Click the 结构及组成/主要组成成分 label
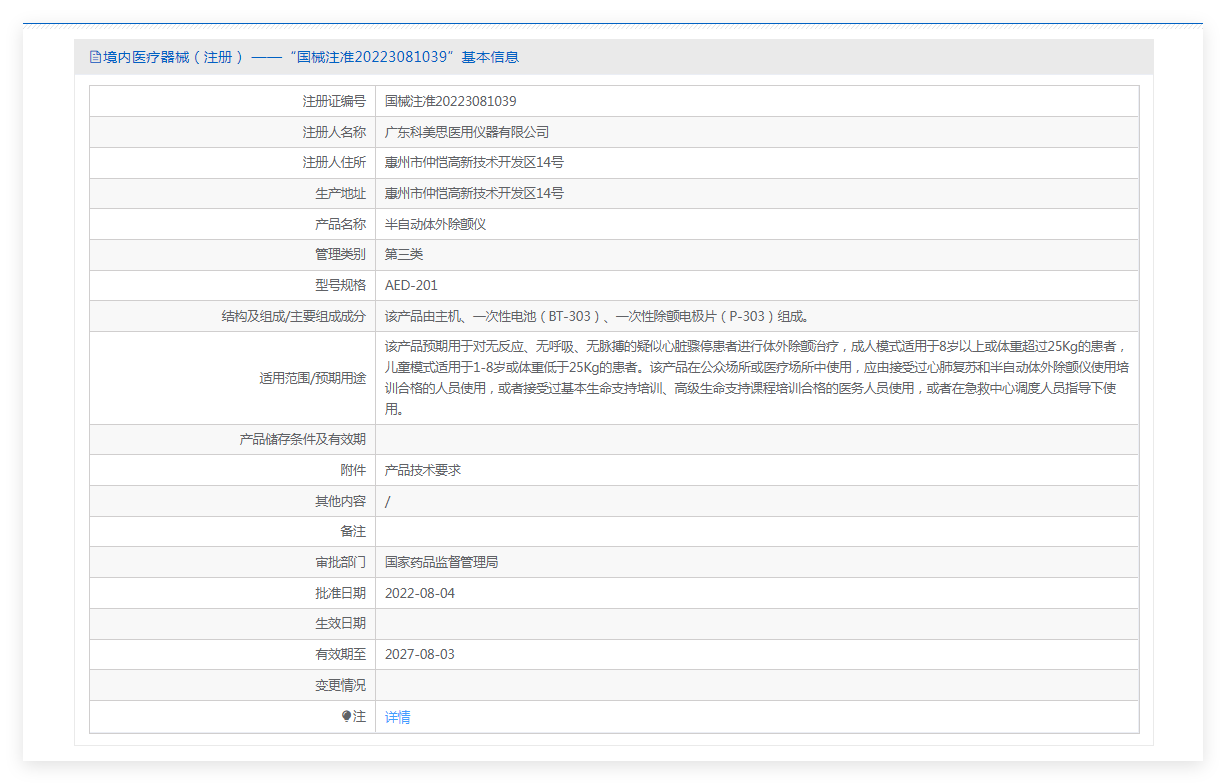This screenshot has width=1226, height=784. pyautogui.click(x=293, y=316)
